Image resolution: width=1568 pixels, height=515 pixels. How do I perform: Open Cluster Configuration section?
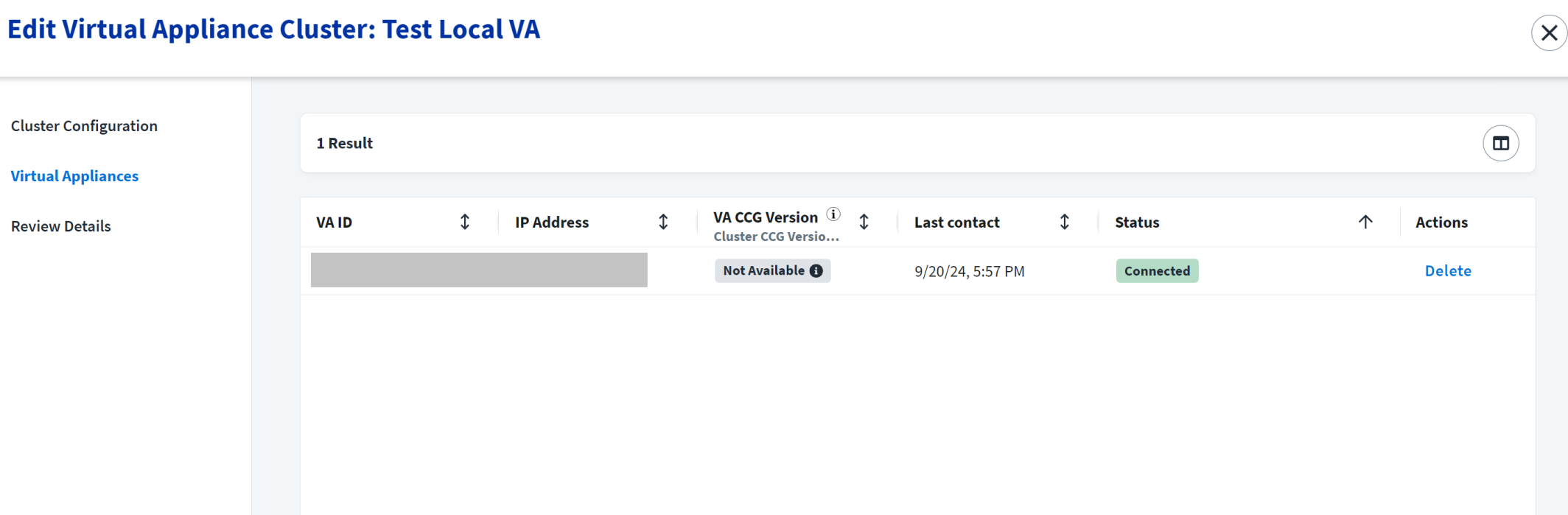[84, 126]
